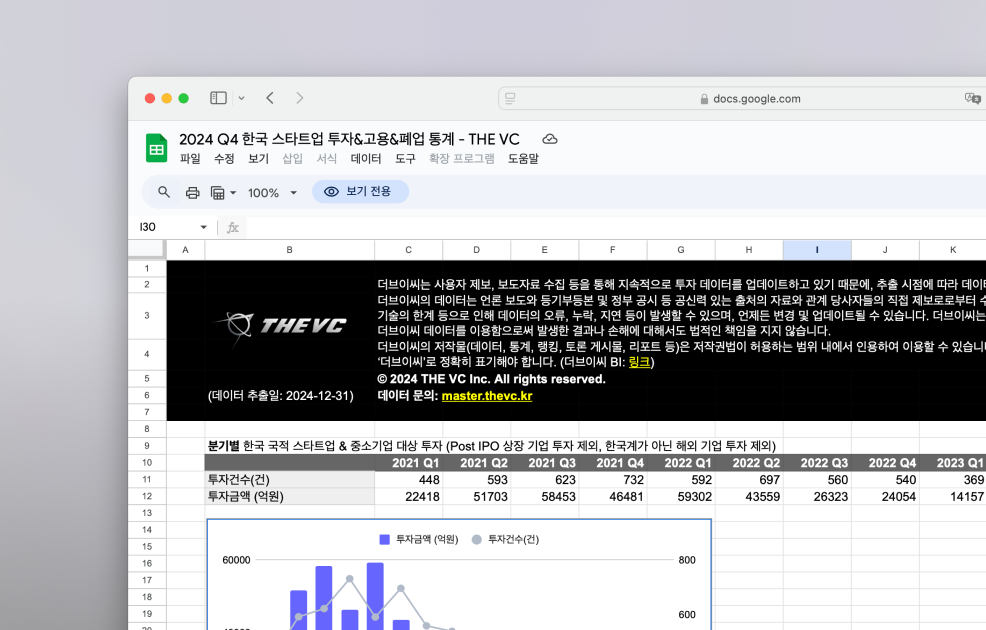Expand the name box dropdown arrow
The width and height of the screenshot is (986, 630).
tap(204, 227)
